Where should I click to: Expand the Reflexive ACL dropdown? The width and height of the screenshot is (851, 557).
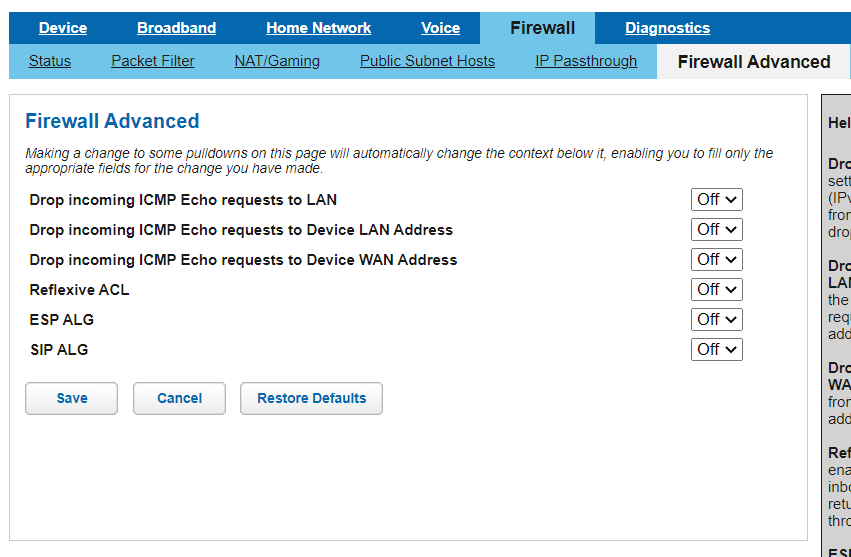click(716, 290)
